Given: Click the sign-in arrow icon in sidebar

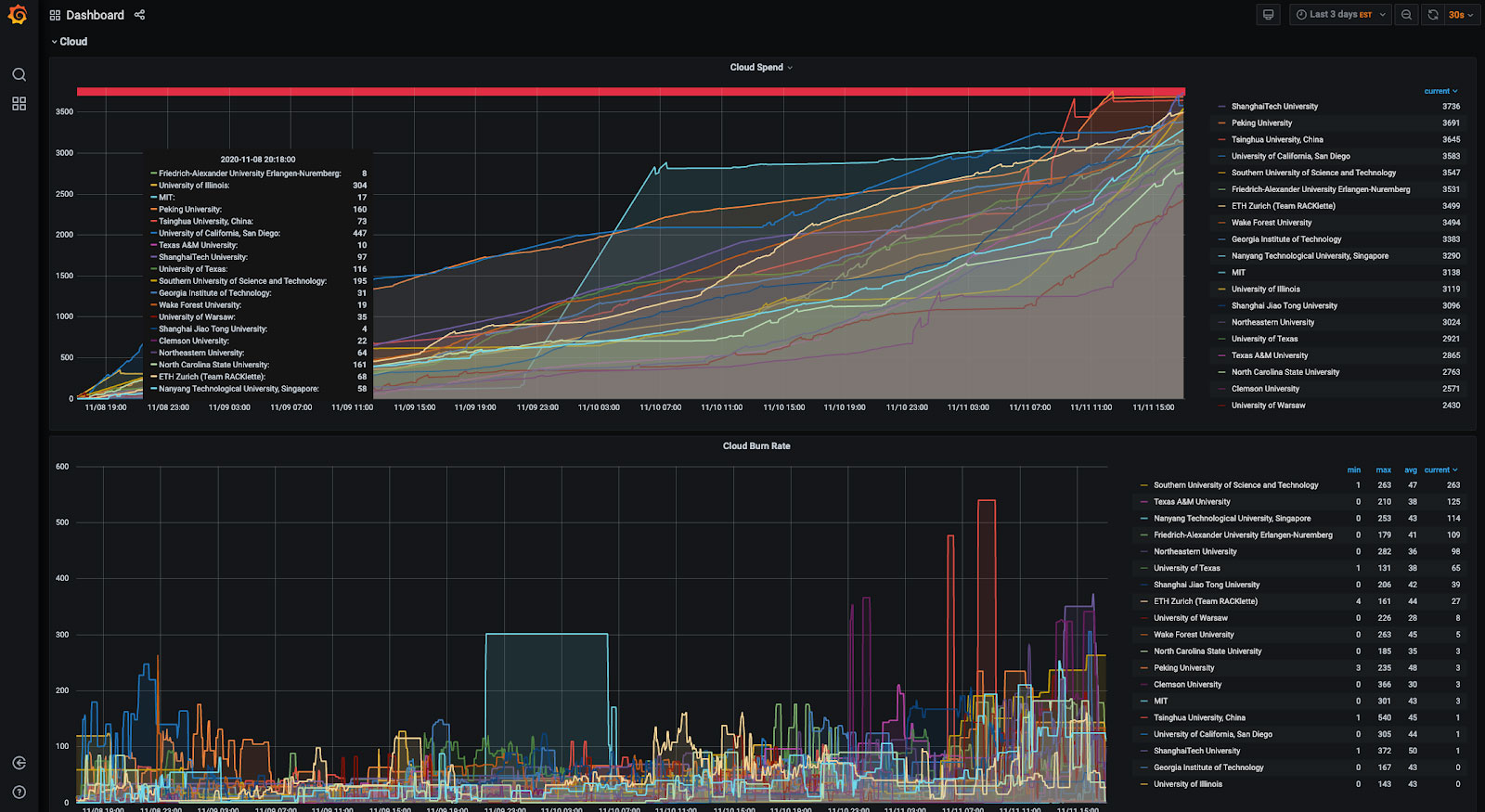Looking at the screenshot, I should point(19,763).
